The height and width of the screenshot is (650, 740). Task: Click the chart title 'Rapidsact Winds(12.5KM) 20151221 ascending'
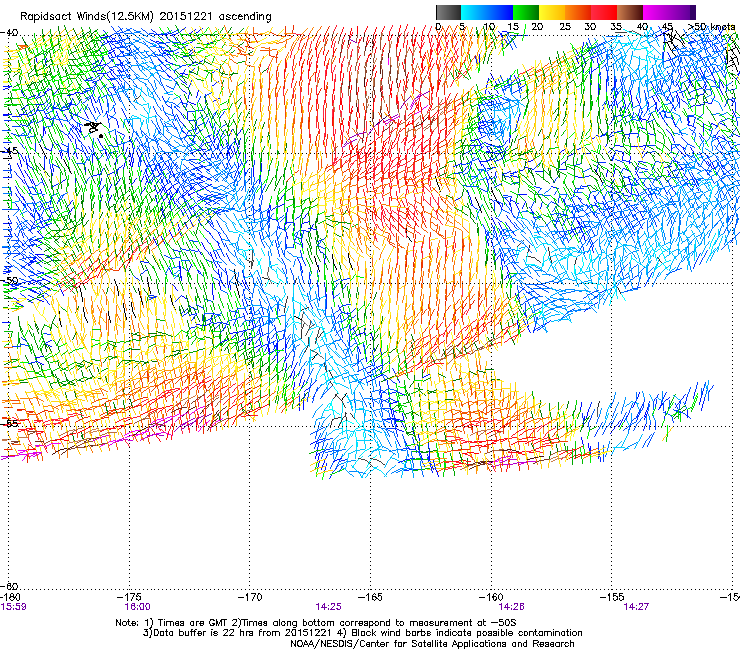[x=146, y=17]
